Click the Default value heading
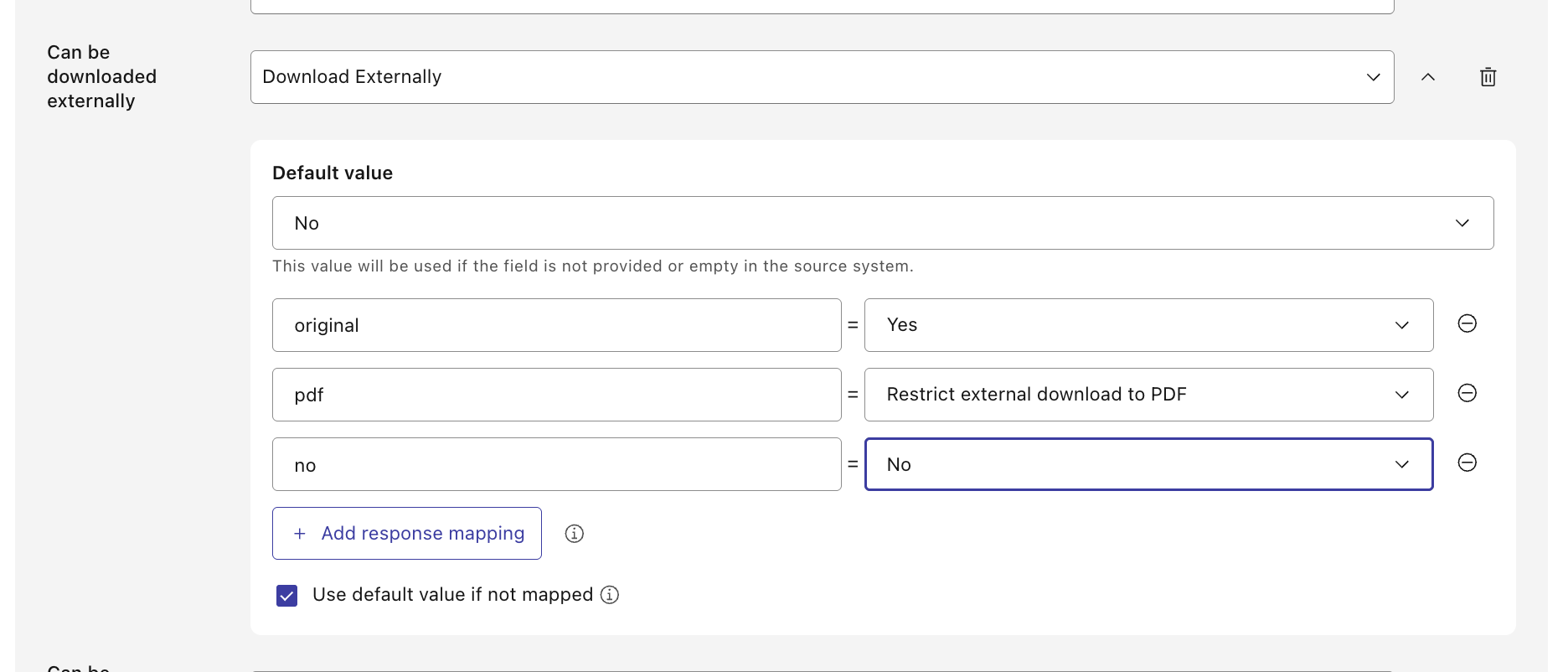Viewport: 1568px width, 672px height. click(x=333, y=173)
